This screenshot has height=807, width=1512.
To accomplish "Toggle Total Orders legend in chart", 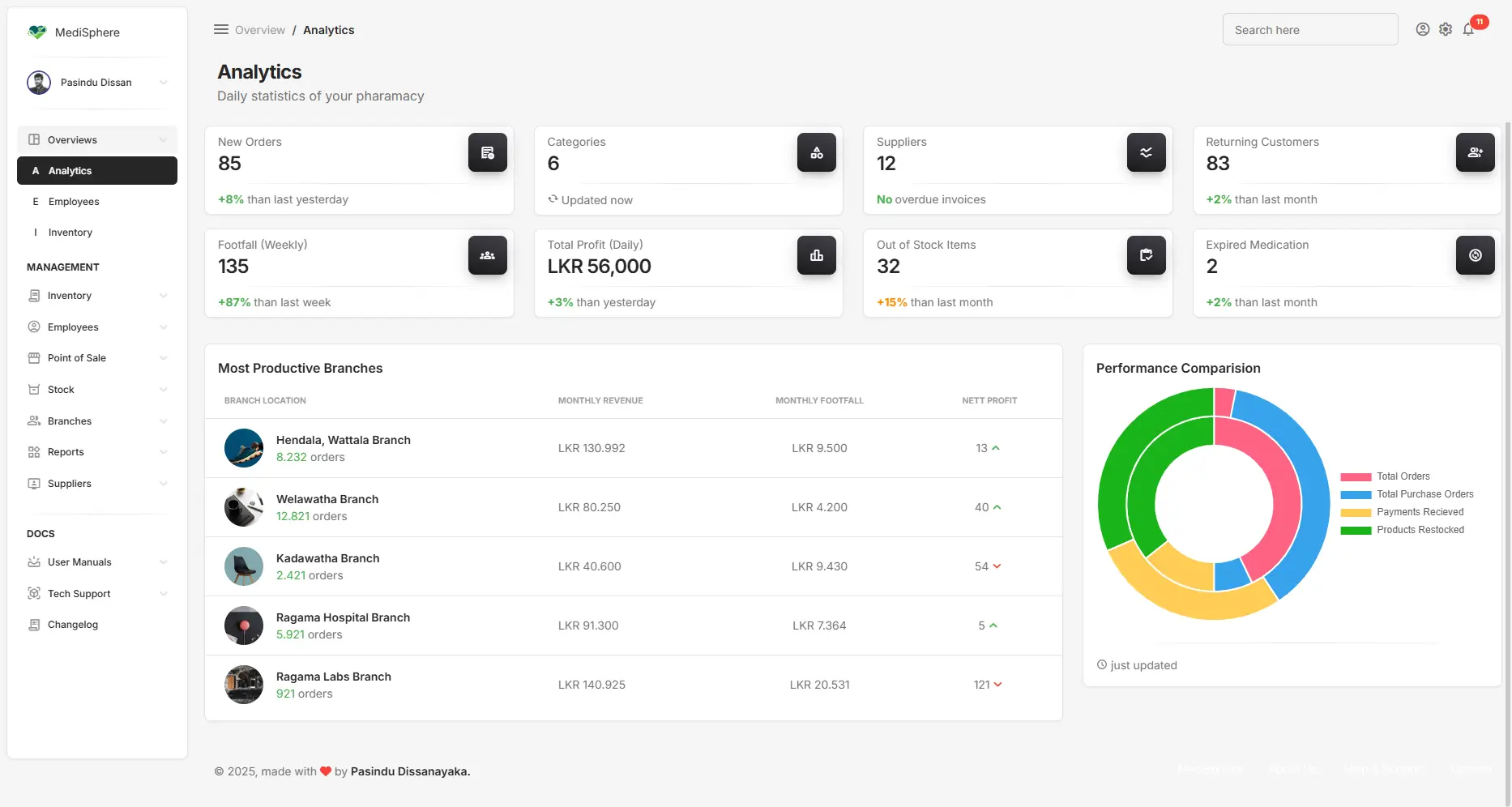I will pos(1403,476).
